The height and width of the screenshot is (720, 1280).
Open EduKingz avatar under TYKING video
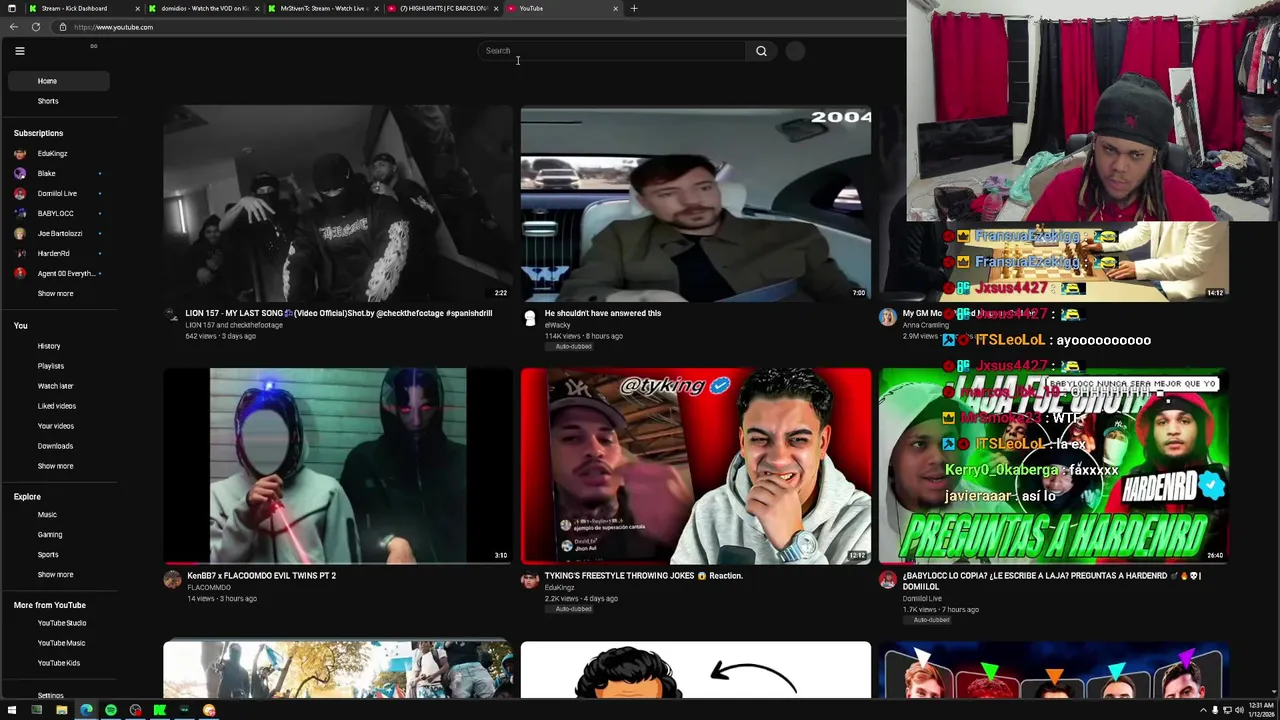coord(530,580)
